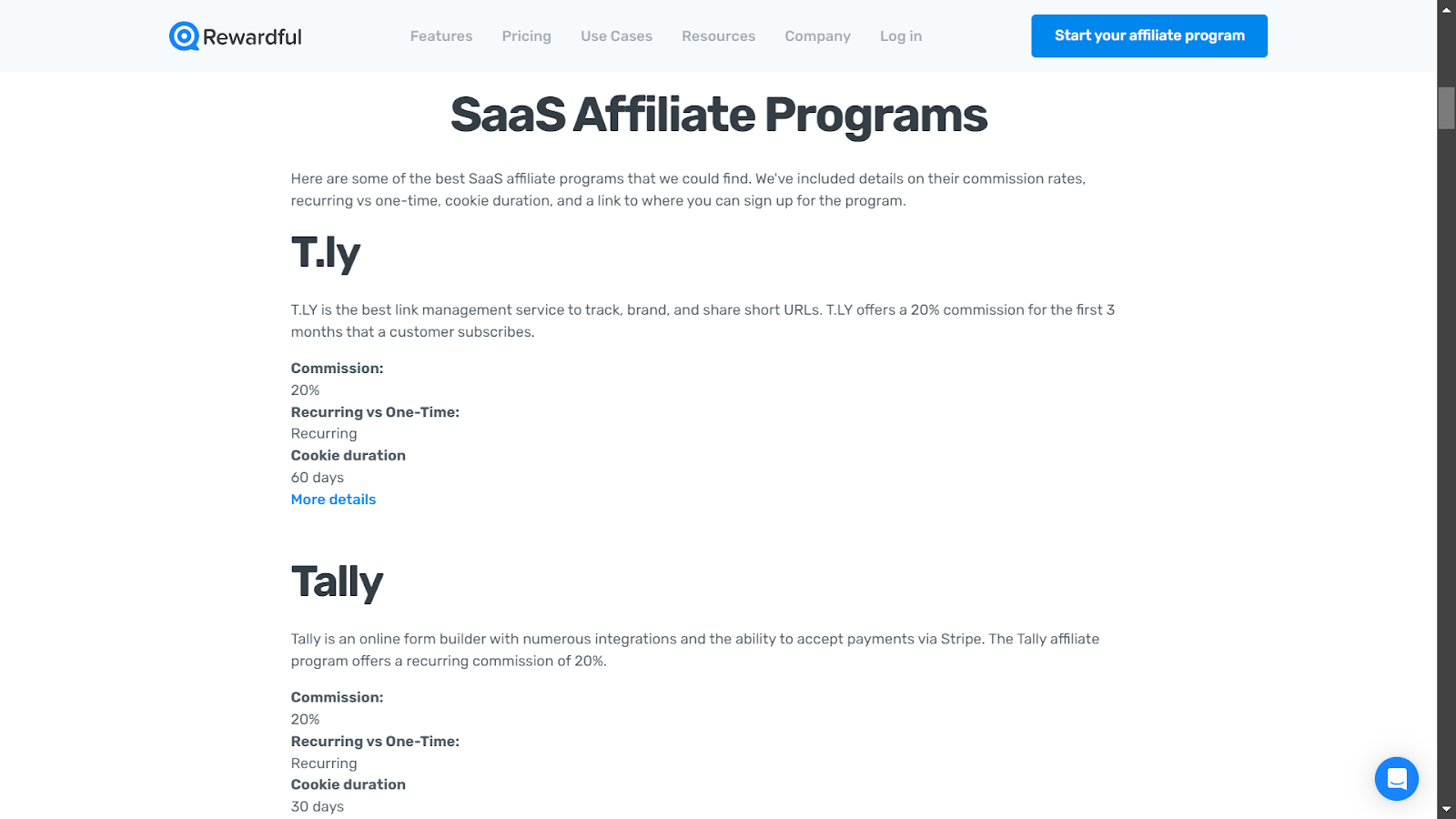Open More details link for T.ly

pyautogui.click(x=333, y=500)
